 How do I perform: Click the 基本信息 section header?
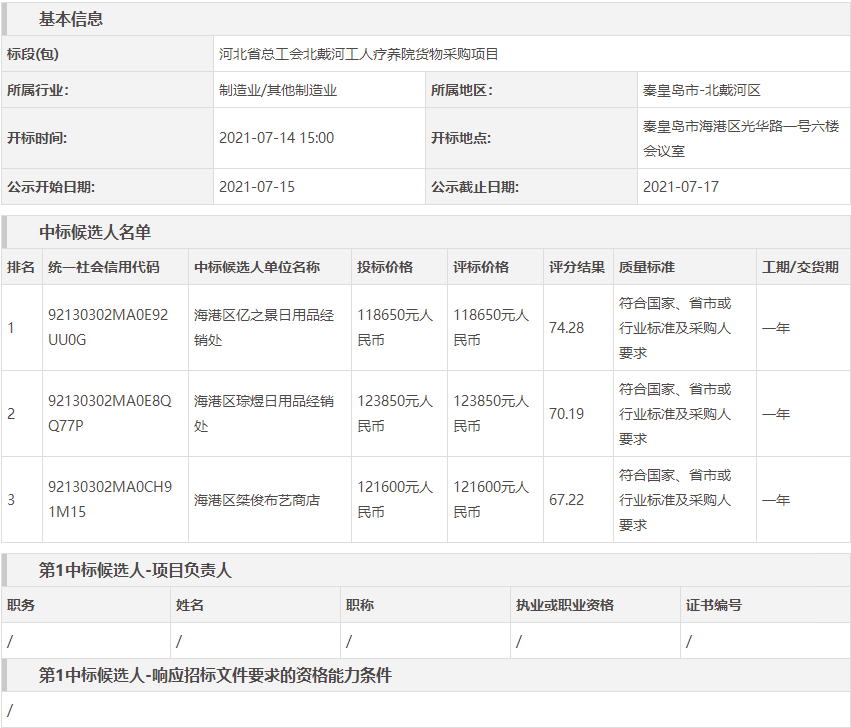(x=70, y=19)
